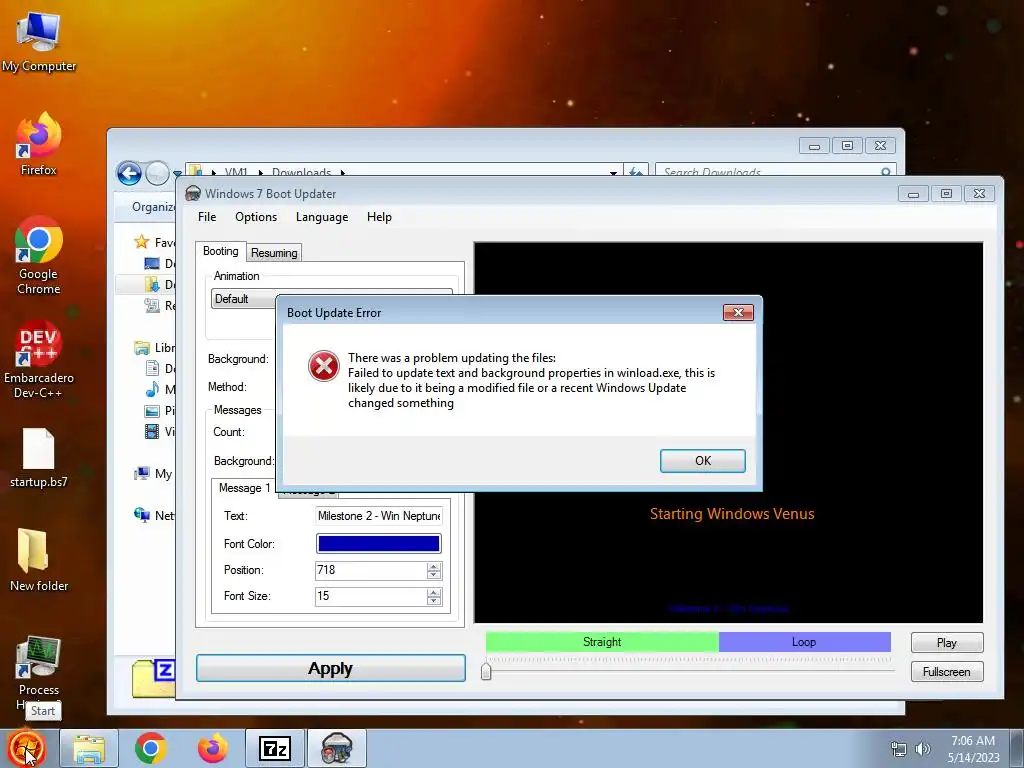The image size is (1024, 768).
Task: Close the Boot Update Error dialog
Action: coord(738,312)
